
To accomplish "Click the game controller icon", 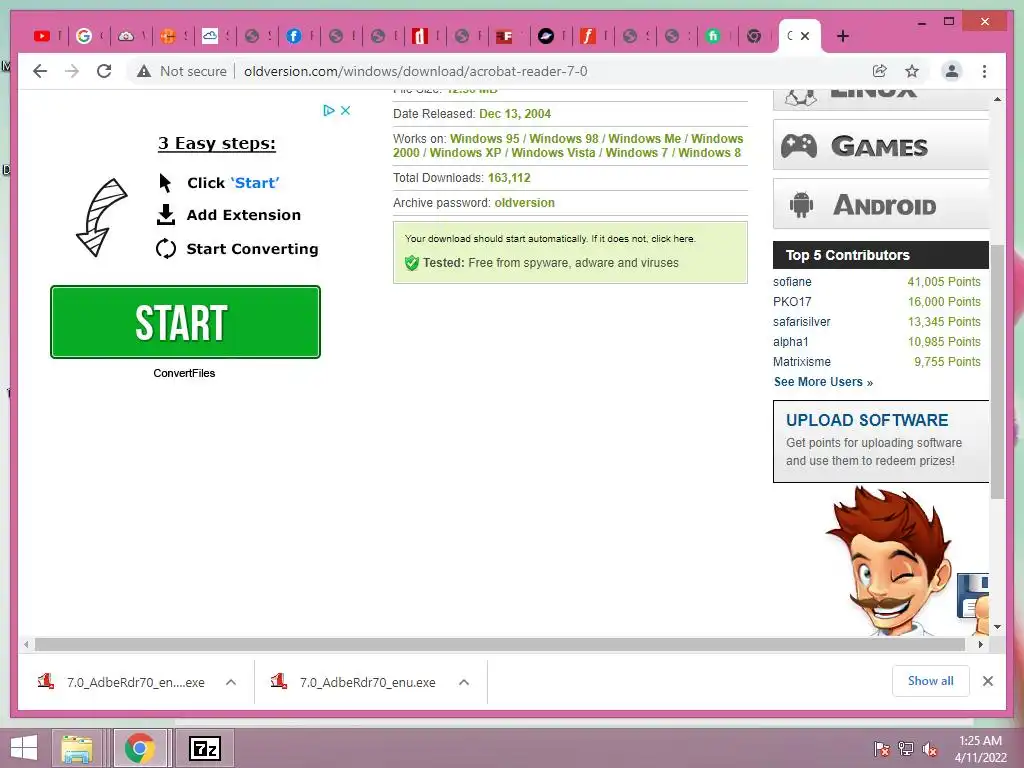I will pos(799,146).
